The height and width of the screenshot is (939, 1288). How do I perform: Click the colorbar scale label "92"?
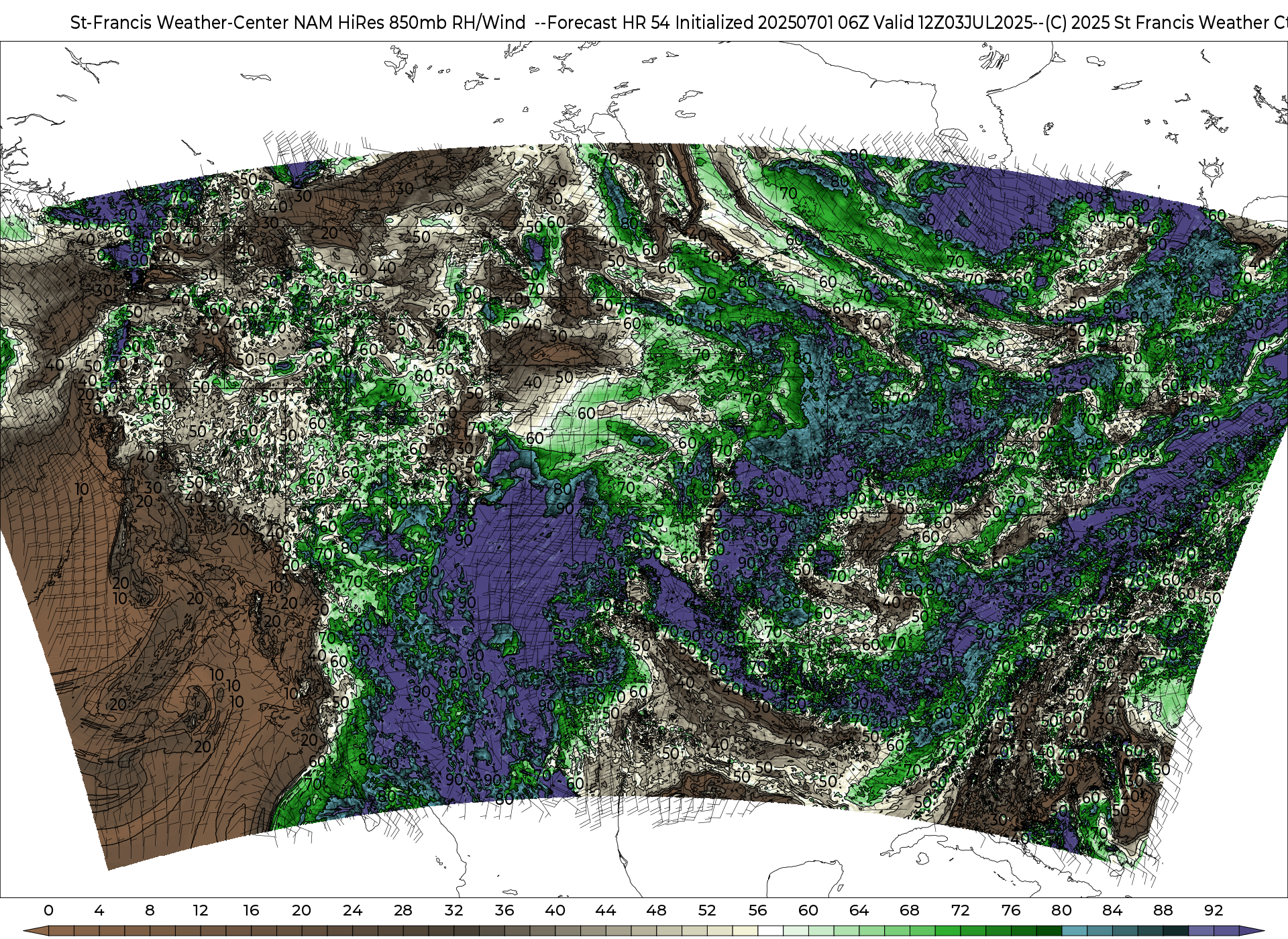(1214, 910)
